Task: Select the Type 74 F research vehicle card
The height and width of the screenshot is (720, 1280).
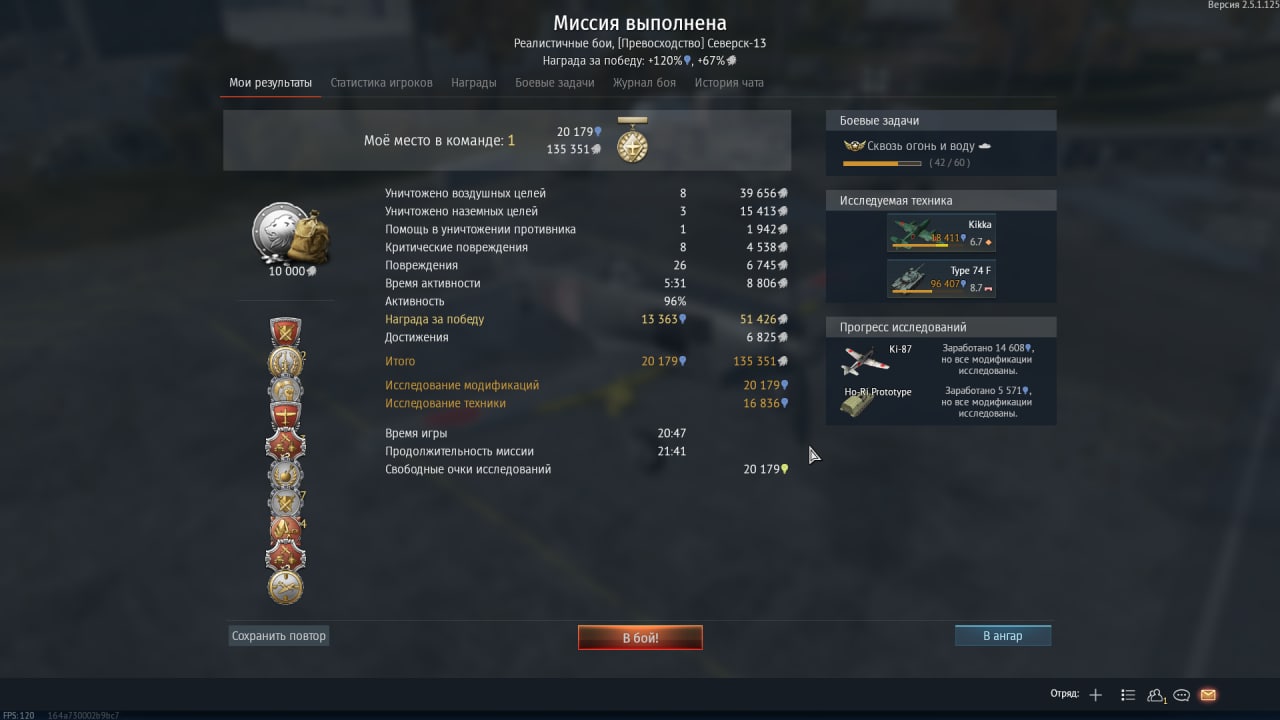Action: [x=941, y=279]
